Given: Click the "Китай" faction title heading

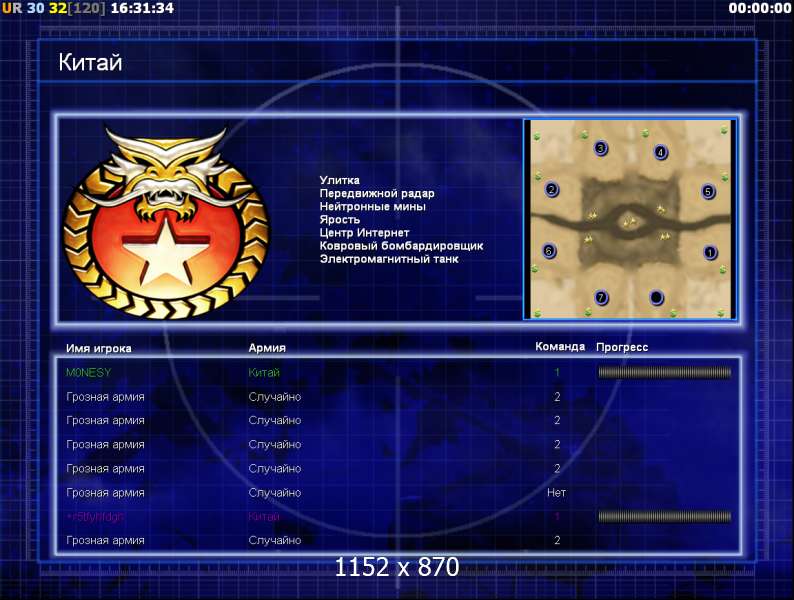Looking at the screenshot, I should click(90, 62).
